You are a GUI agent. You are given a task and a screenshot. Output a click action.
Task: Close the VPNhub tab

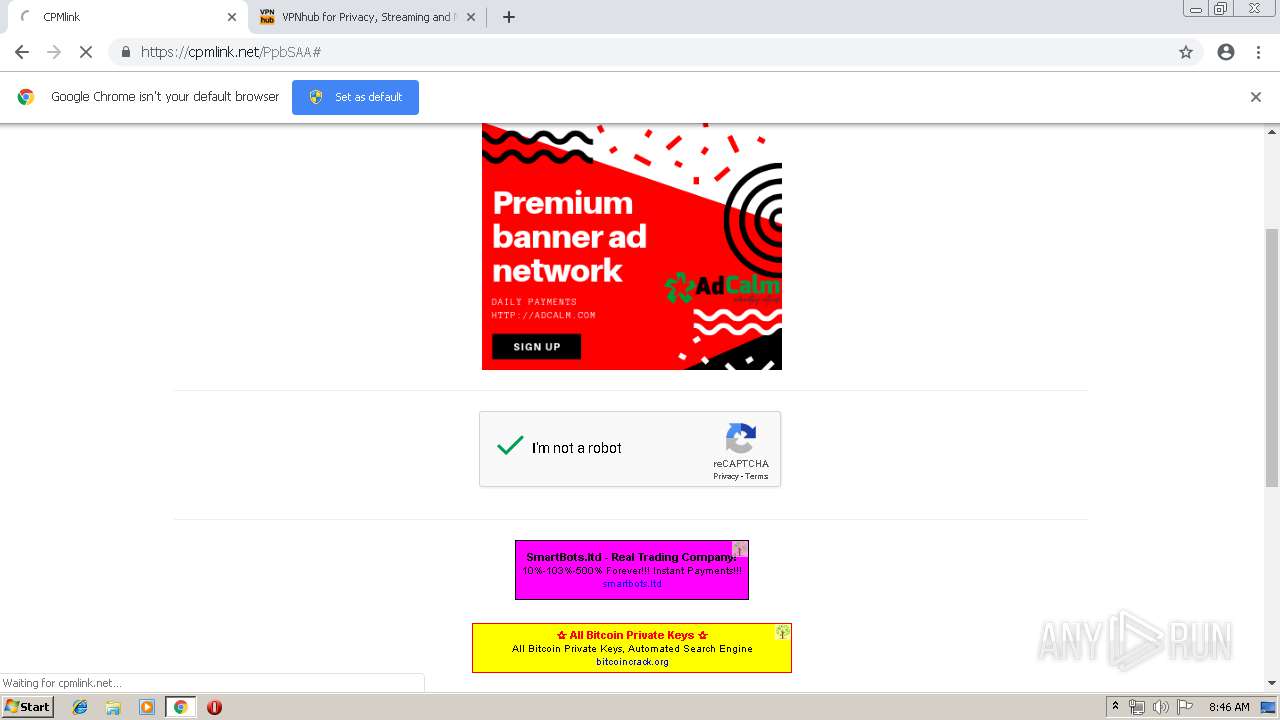coord(471,17)
